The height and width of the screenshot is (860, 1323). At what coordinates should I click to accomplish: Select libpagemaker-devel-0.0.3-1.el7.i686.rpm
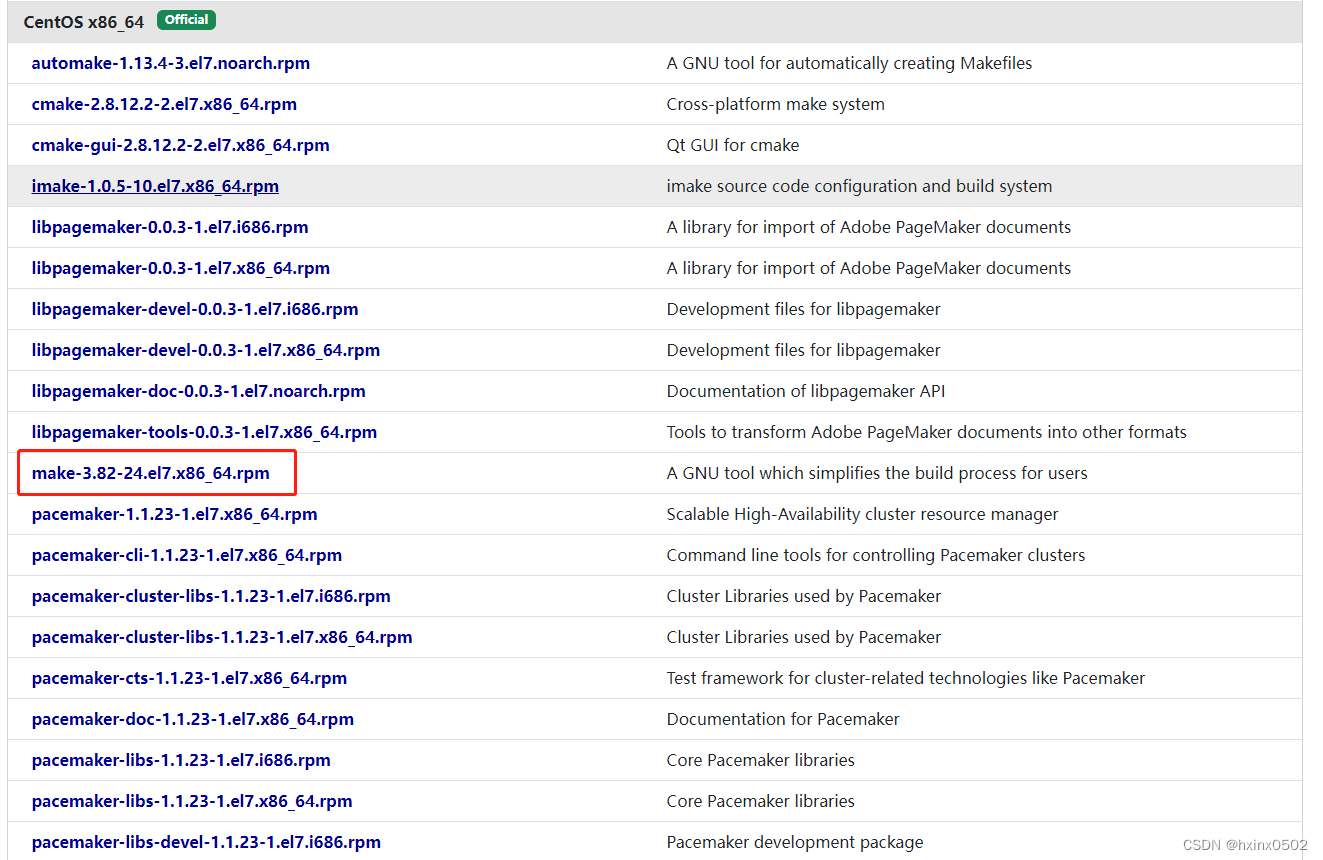click(195, 309)
